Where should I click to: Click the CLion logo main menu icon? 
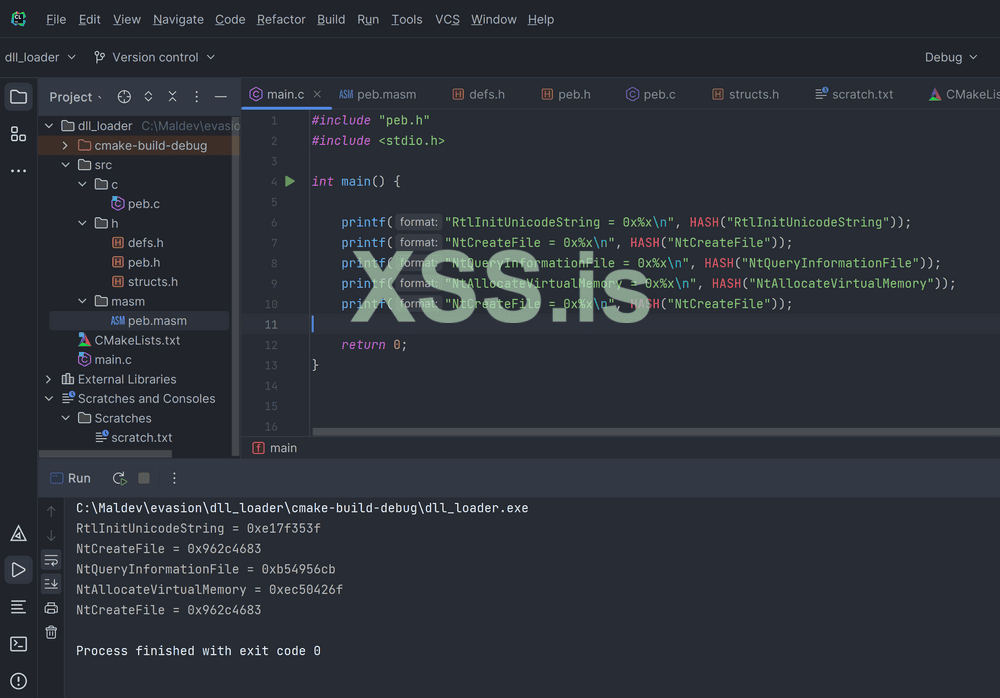[18, 19]
